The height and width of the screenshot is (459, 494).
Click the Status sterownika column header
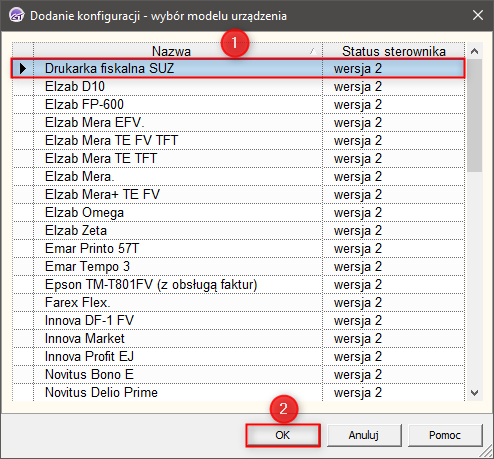click(393, 51)
